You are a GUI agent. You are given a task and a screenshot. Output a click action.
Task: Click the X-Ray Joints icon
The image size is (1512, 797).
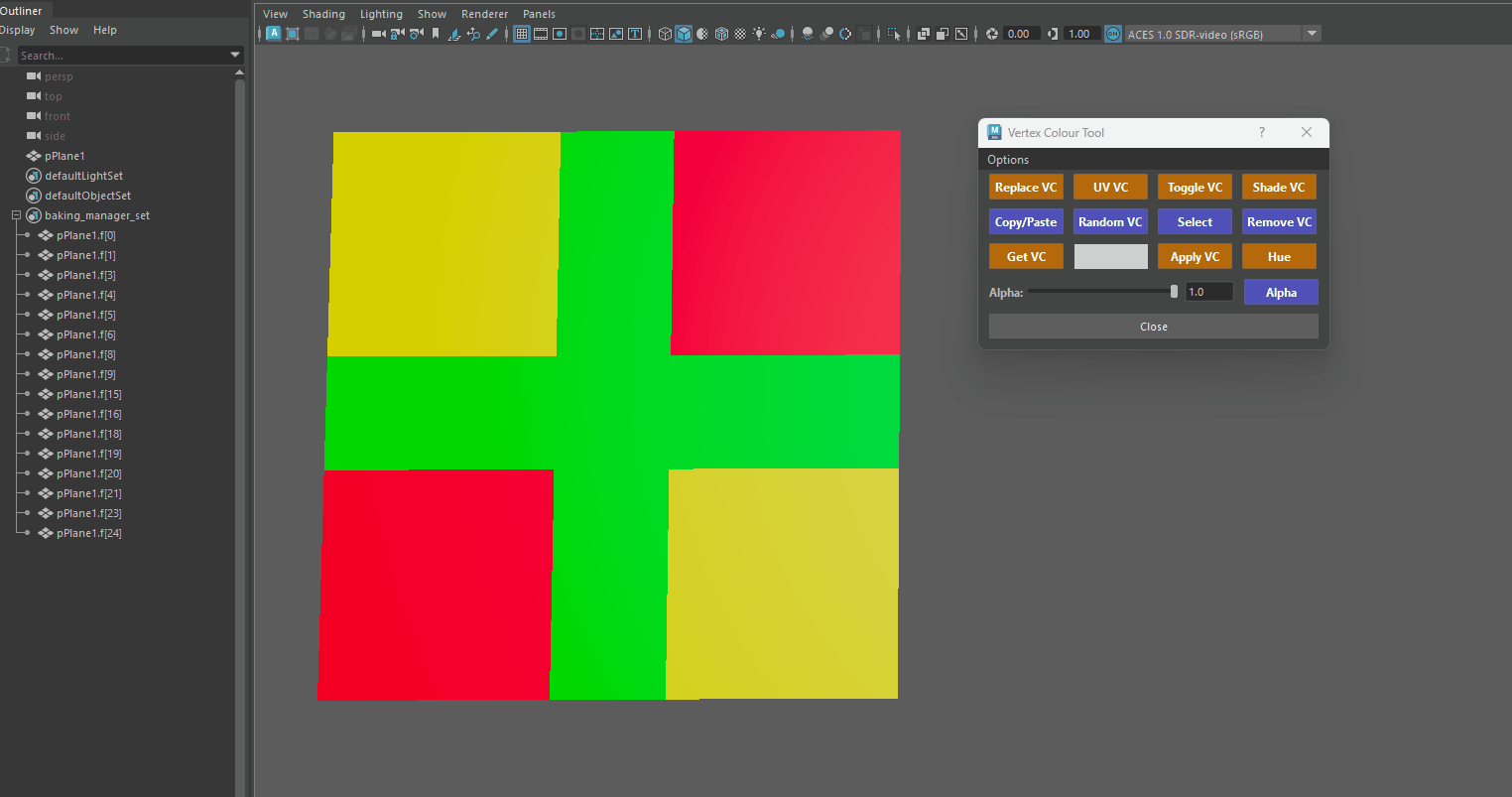pyautogui.click(x=961, y=34)
